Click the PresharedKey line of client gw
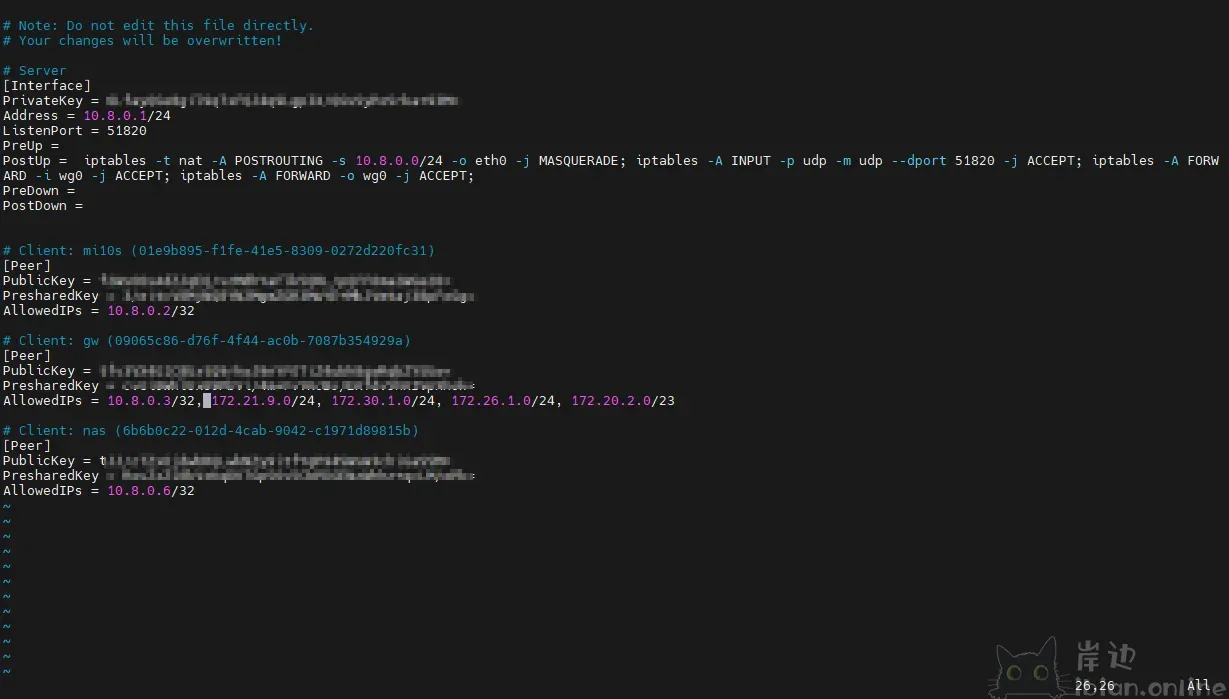 pos(239,385)
